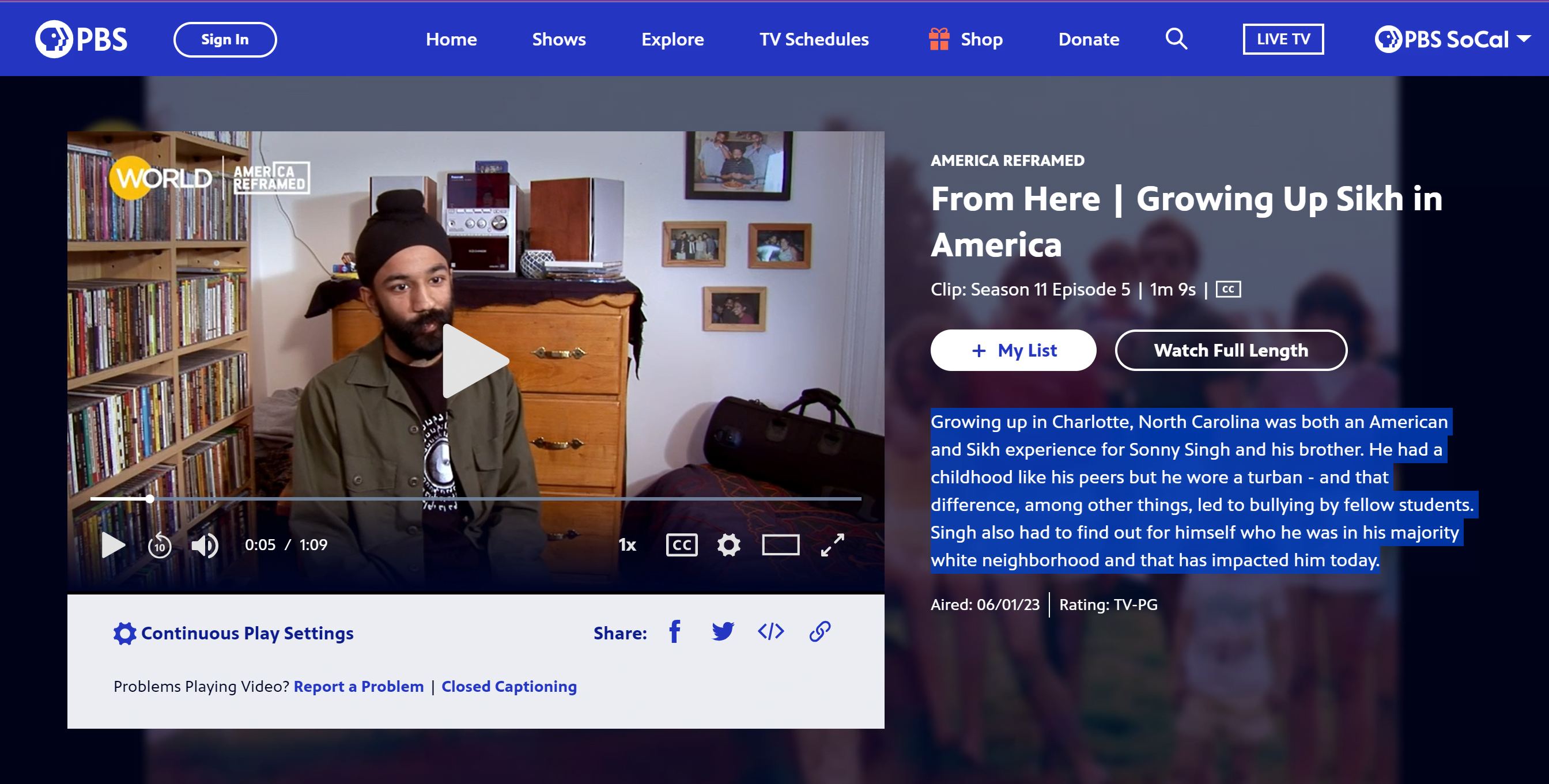Open TV Schedules navigation item
Image resolution: width=1549 pixels, height=784 pixels.
(x=814, y=39)
